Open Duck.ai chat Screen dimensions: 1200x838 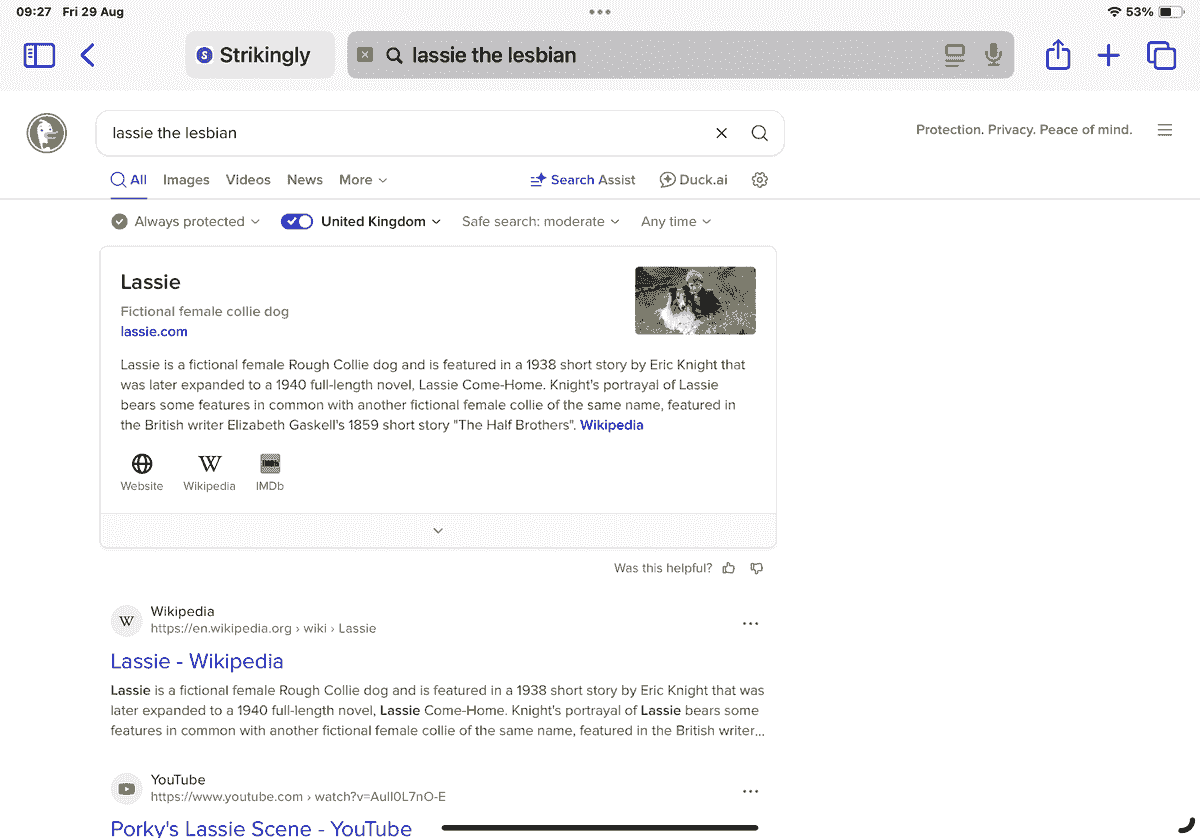(x=693, y=180)
